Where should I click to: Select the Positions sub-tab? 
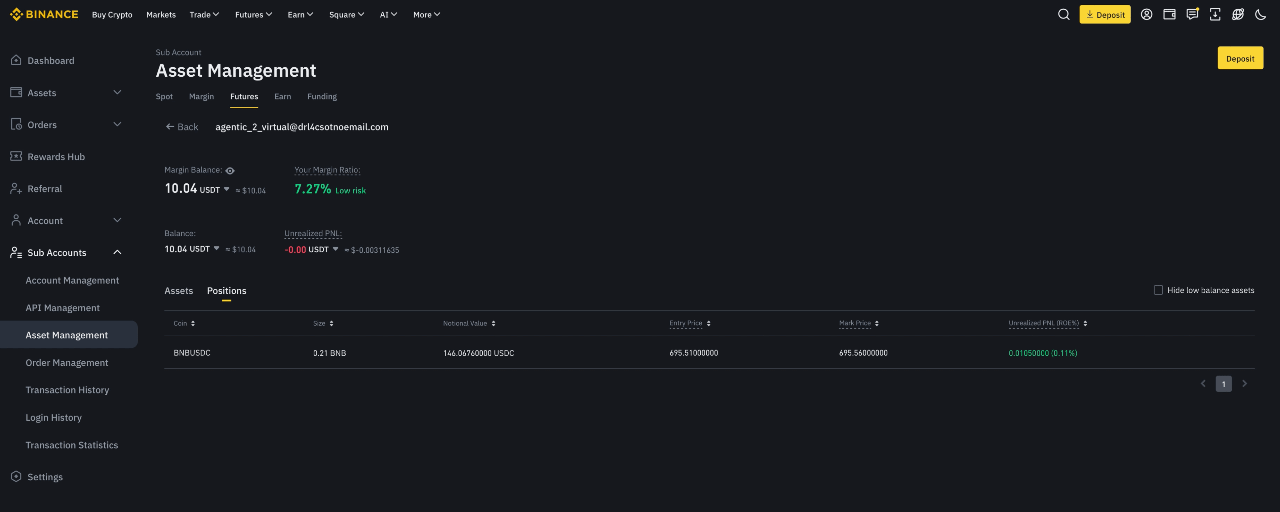pos(227,290)
